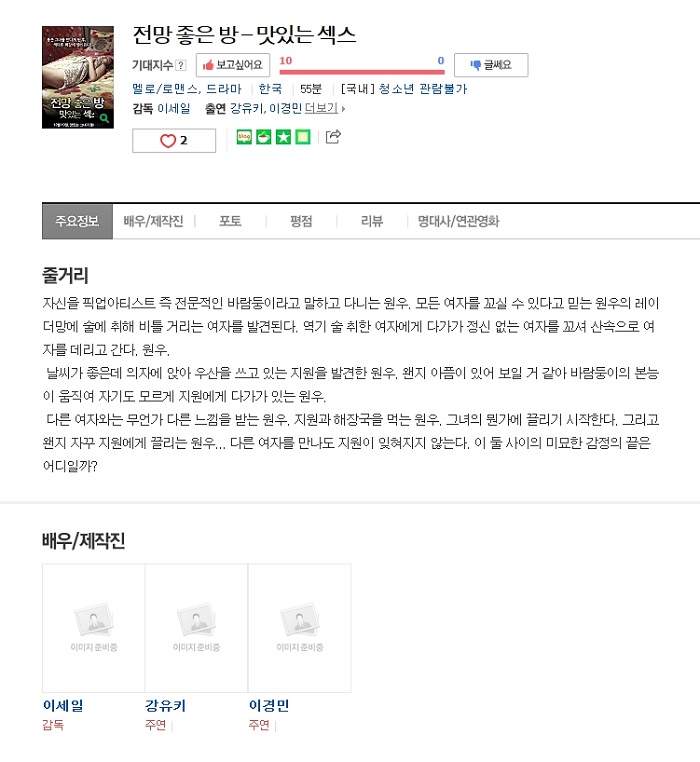Go to the 명대사/연관영화 tab
Image resolution: width=700 pixels, height=762 pixels.
(458, 222)
